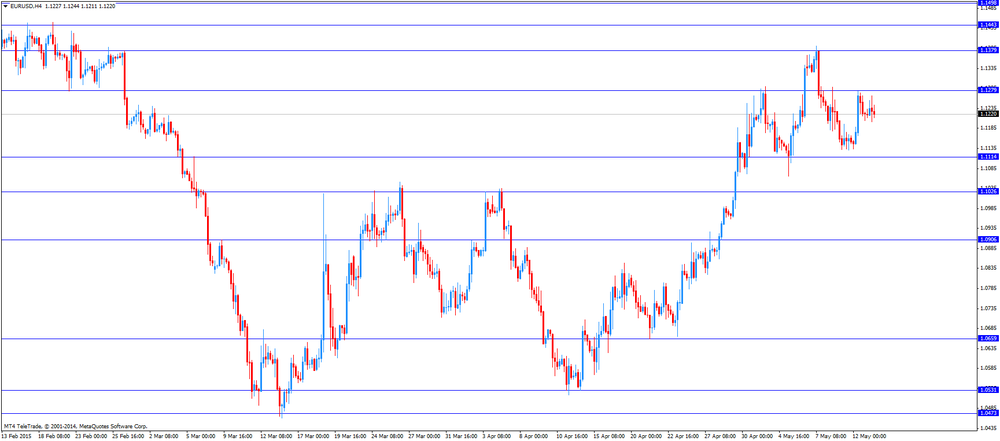
Task: Select the horizontal line price label 1.0906
Action: point(988,239)
